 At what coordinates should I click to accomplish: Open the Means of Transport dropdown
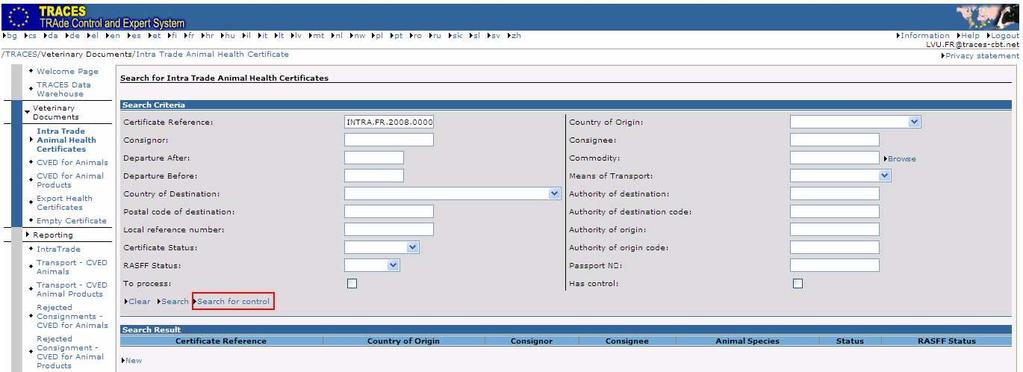(840, 176)
